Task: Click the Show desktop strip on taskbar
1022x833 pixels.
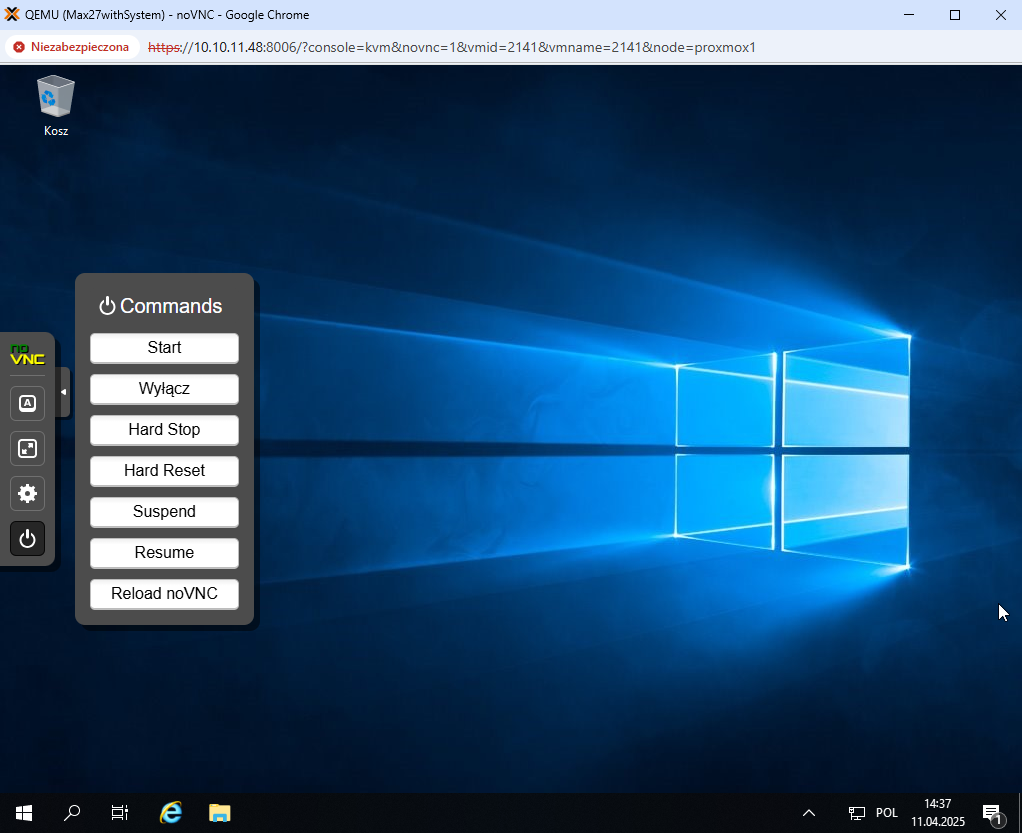Action: point(1019,813)
